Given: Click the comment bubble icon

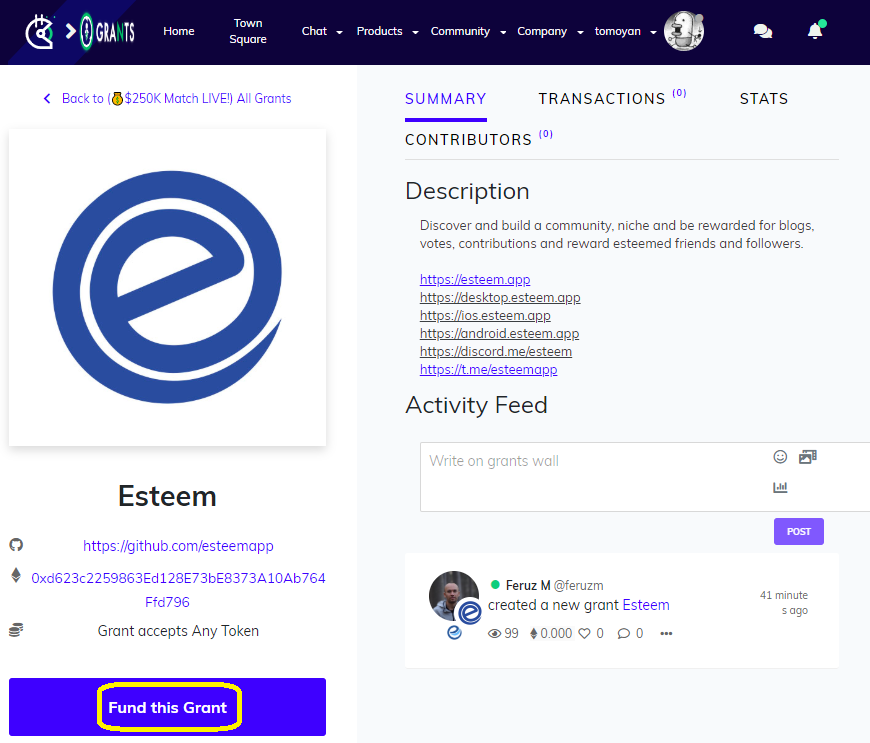Looking at the screenshot, I should pyautogui.click(x=624, y=633).
